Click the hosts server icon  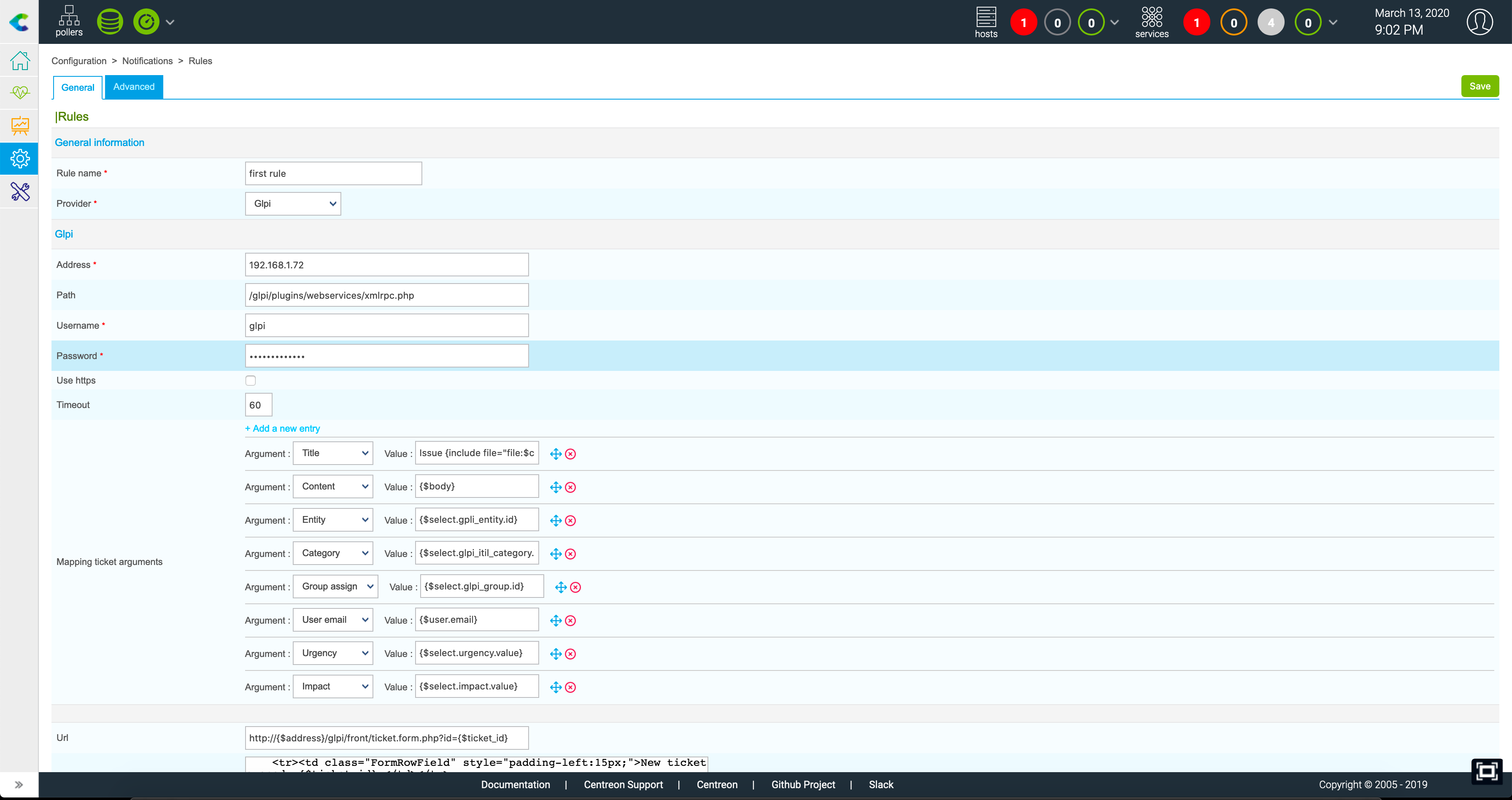[x=986, y=17]
